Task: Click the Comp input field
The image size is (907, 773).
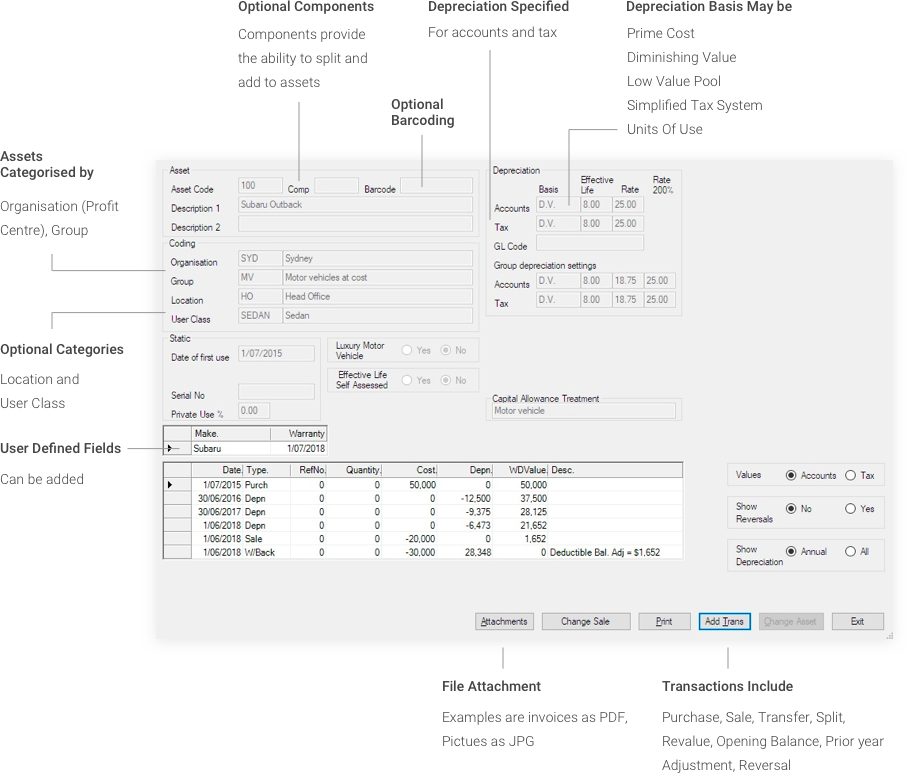Action: pyautogui.click(x=337, y=185)
